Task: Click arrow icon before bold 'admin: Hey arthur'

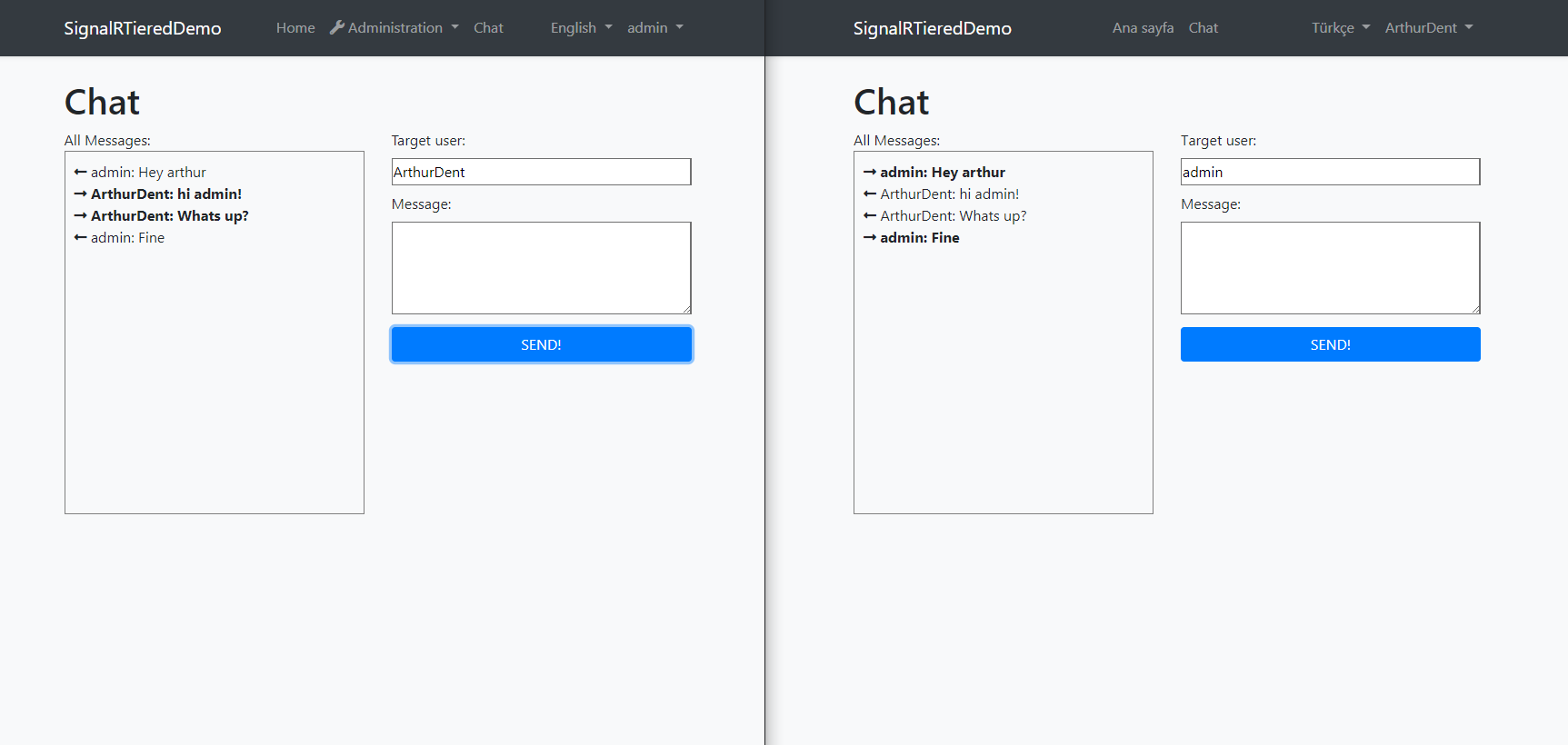Action: [869, 172]
